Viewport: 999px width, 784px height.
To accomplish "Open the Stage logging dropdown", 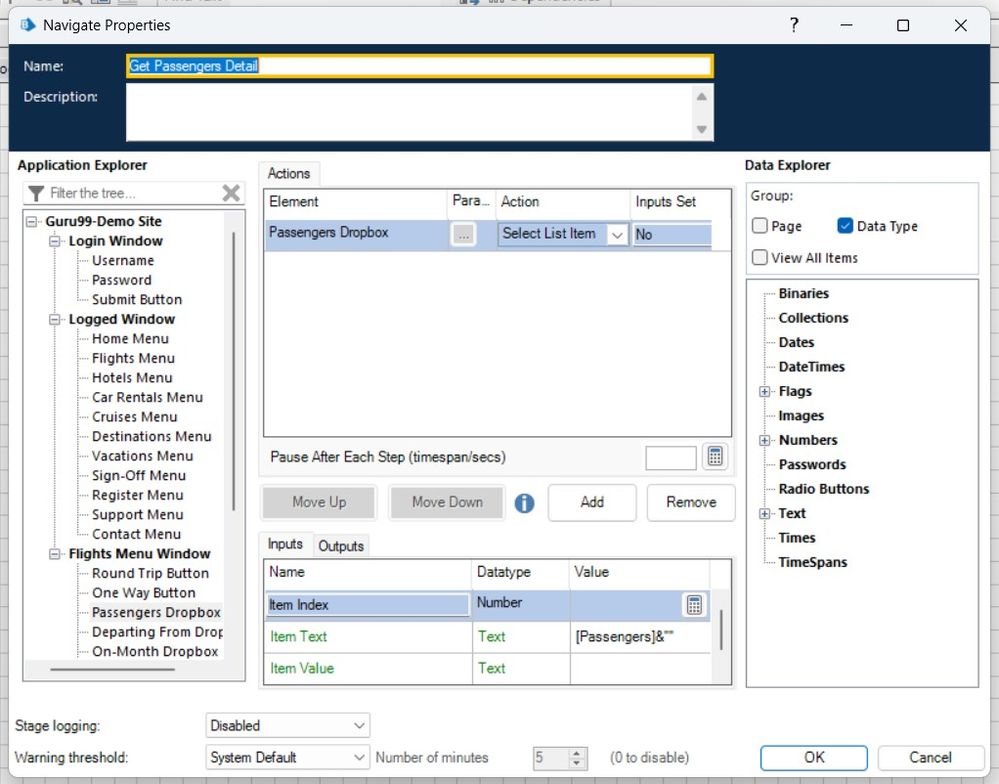I will (287, 725).
